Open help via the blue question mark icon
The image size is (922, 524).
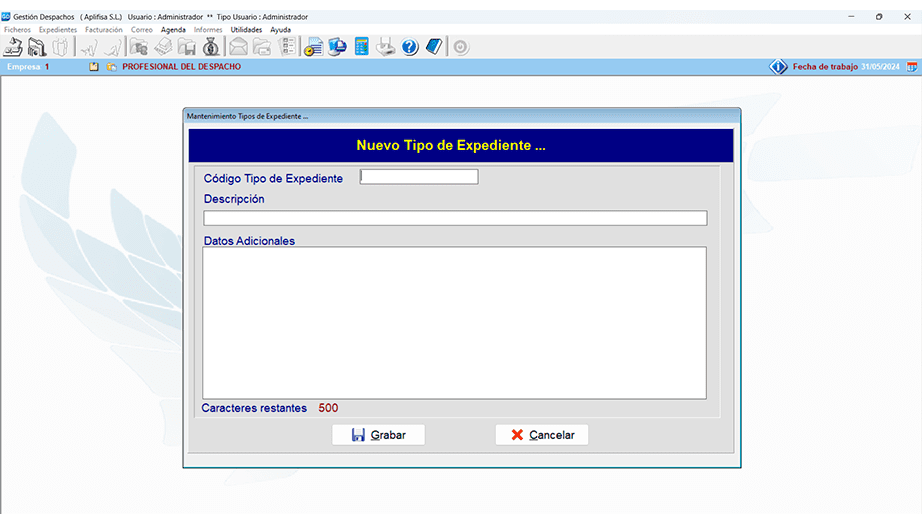click(x=410, y=47)
